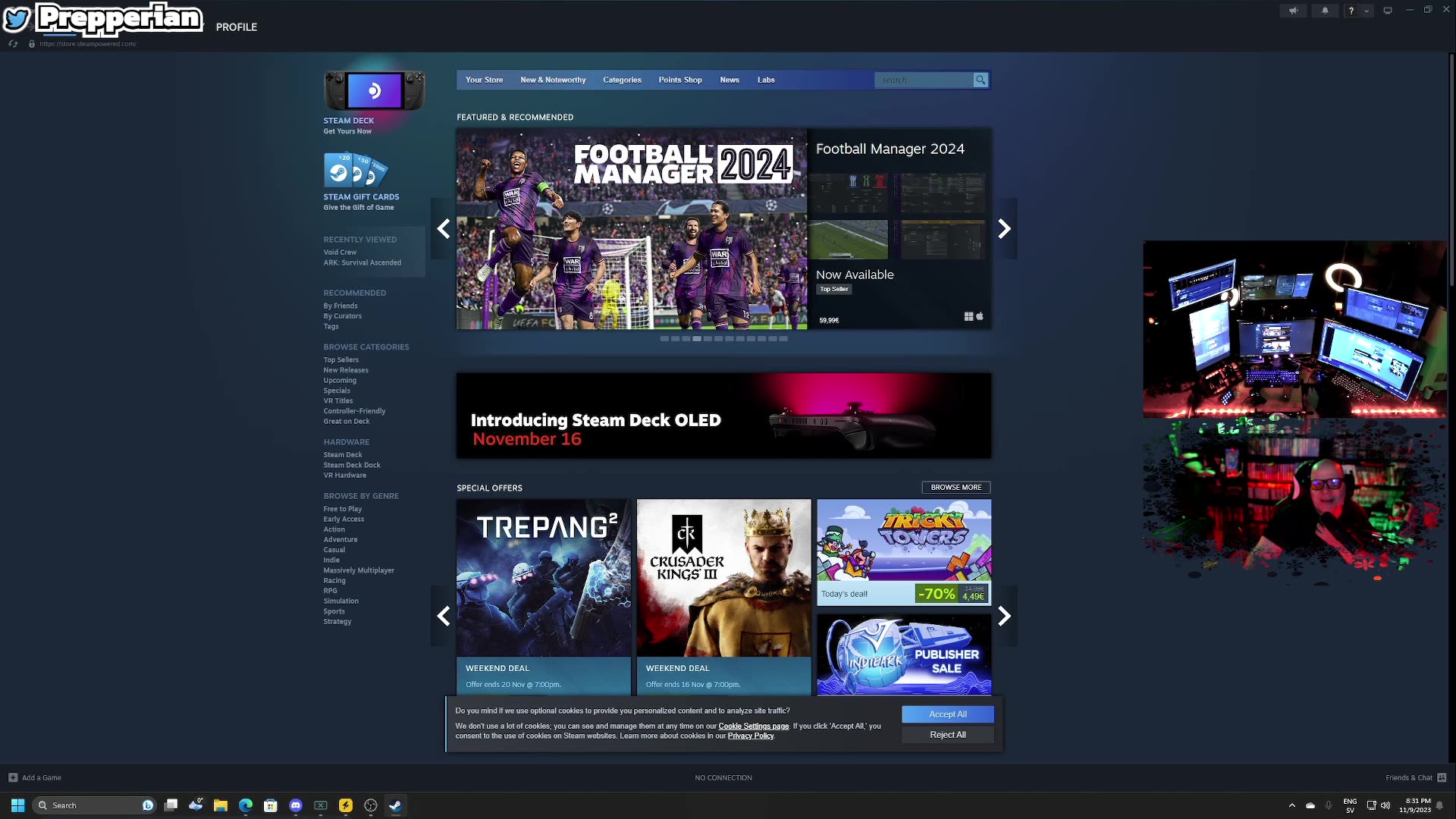Expand the help menu dropdown arrow
The height and width of the screenshot is (819, 1456).
click(x=1367, y=11)
